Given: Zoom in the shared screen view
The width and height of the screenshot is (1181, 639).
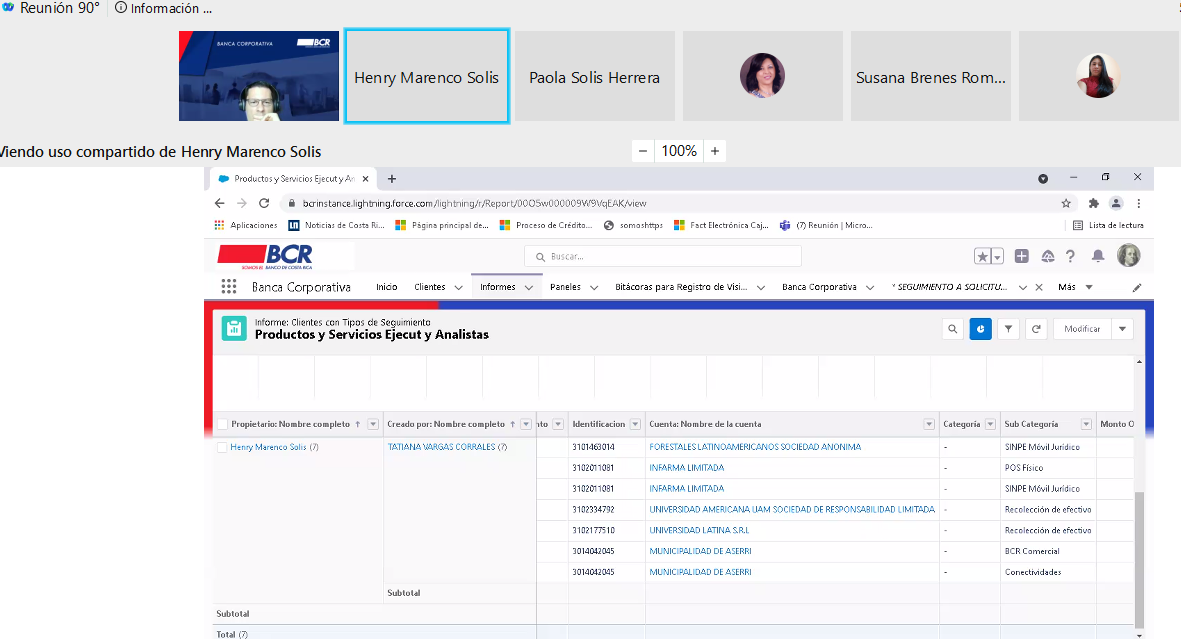Looking at the screenshot, I should pos(715,151).
